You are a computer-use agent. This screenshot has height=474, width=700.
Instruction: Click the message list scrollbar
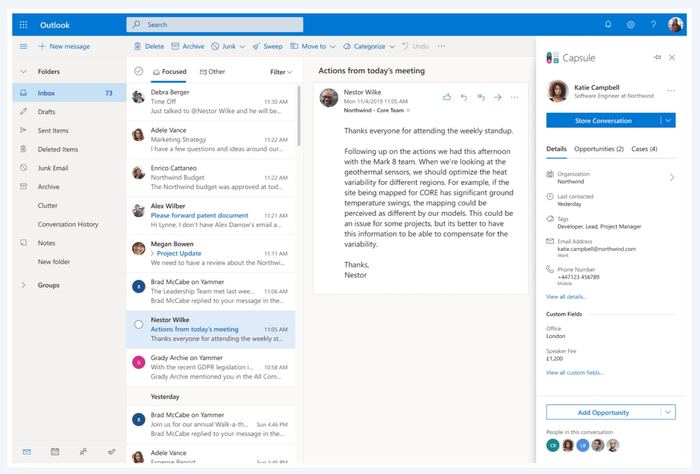(299, 116)
